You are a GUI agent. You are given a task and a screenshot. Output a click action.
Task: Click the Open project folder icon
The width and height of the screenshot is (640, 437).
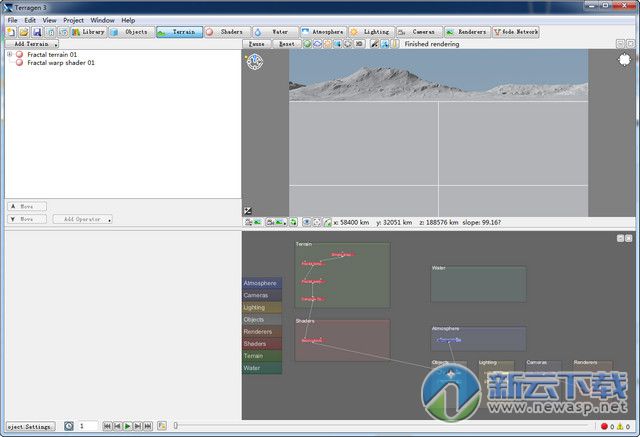tap(24, 32)
